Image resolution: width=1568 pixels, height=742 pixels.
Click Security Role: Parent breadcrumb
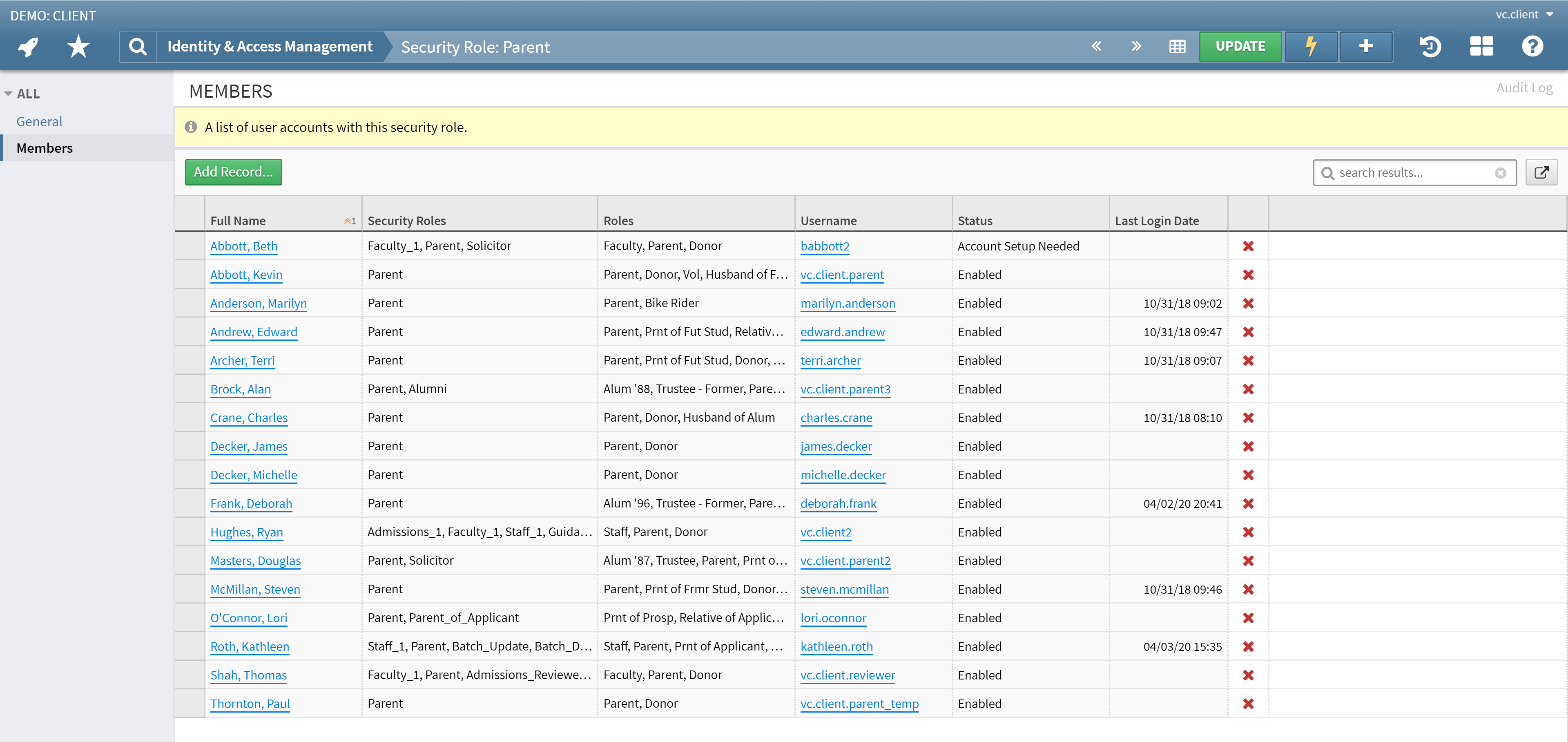[x=475, y=47]
